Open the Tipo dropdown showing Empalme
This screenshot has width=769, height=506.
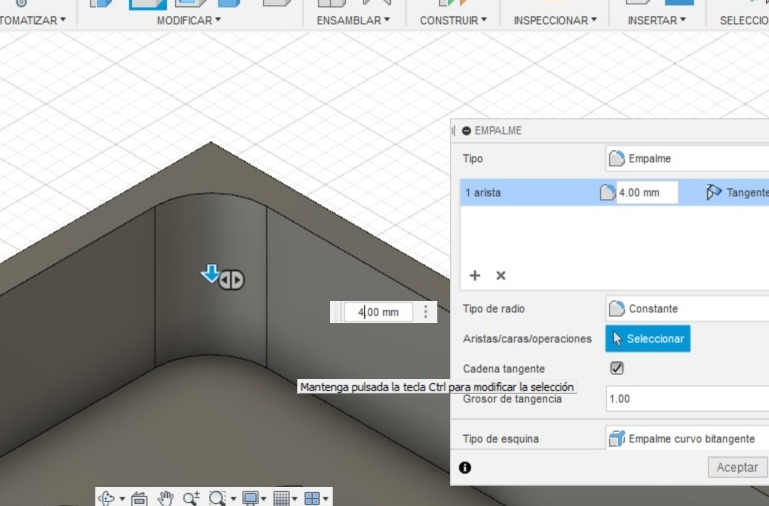(x=687, y=158)
